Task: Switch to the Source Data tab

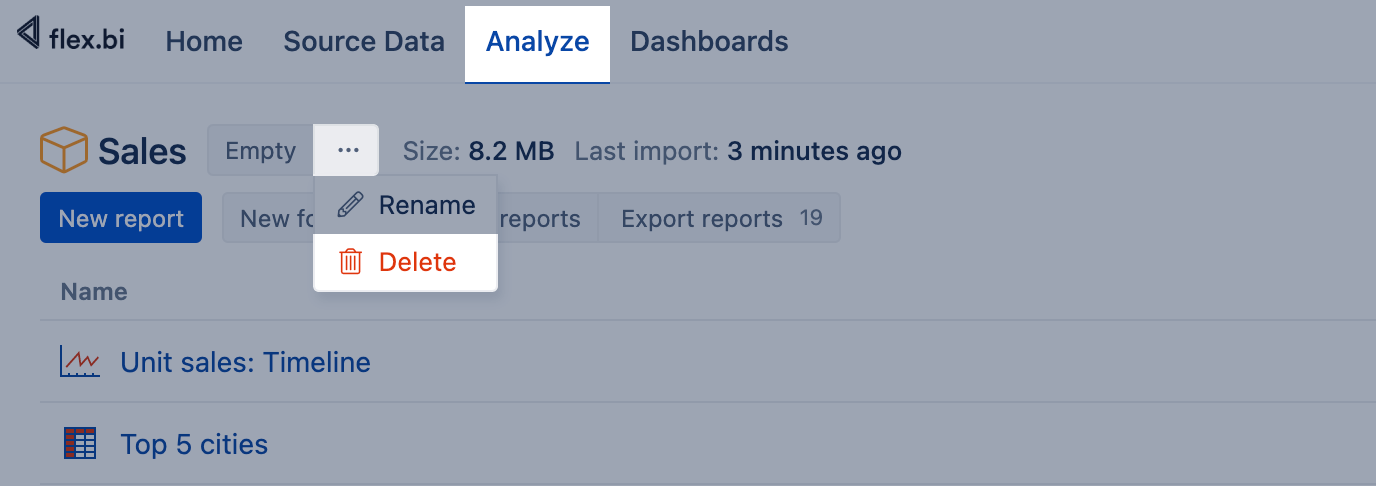Action: (x=364, y=42)
